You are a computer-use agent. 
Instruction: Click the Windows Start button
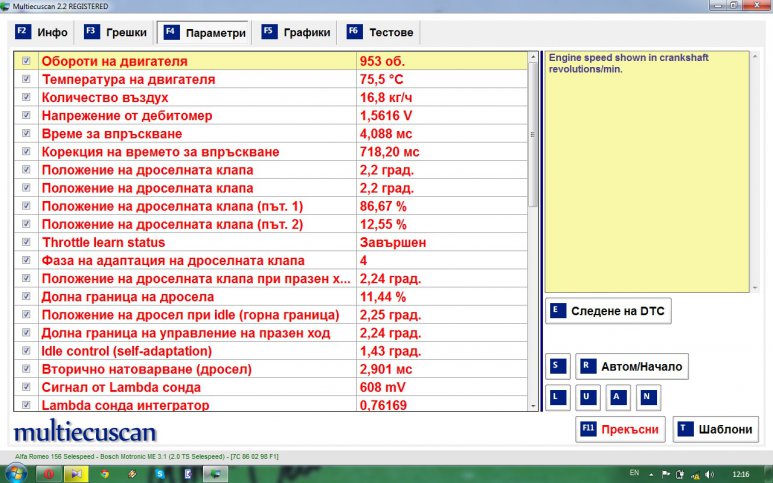tap(14, 473)
